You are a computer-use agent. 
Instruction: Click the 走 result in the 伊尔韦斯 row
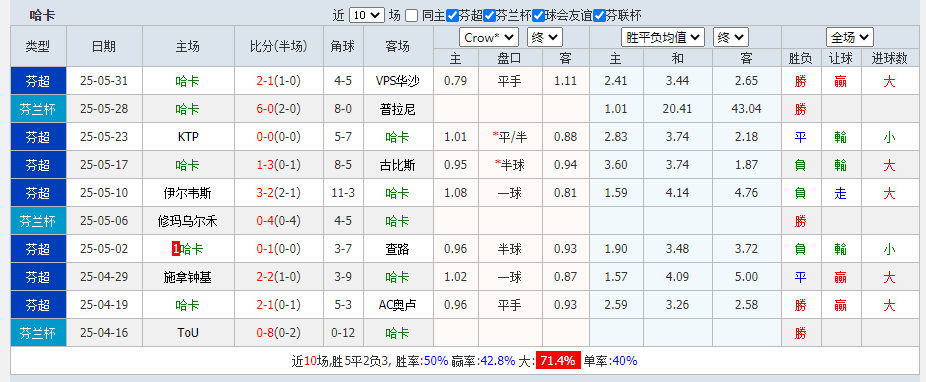(840, 193)
